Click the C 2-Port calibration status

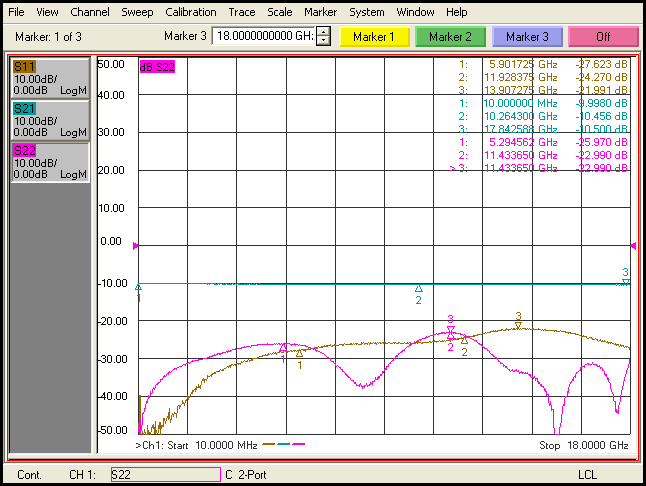click(x=246, y=475)
